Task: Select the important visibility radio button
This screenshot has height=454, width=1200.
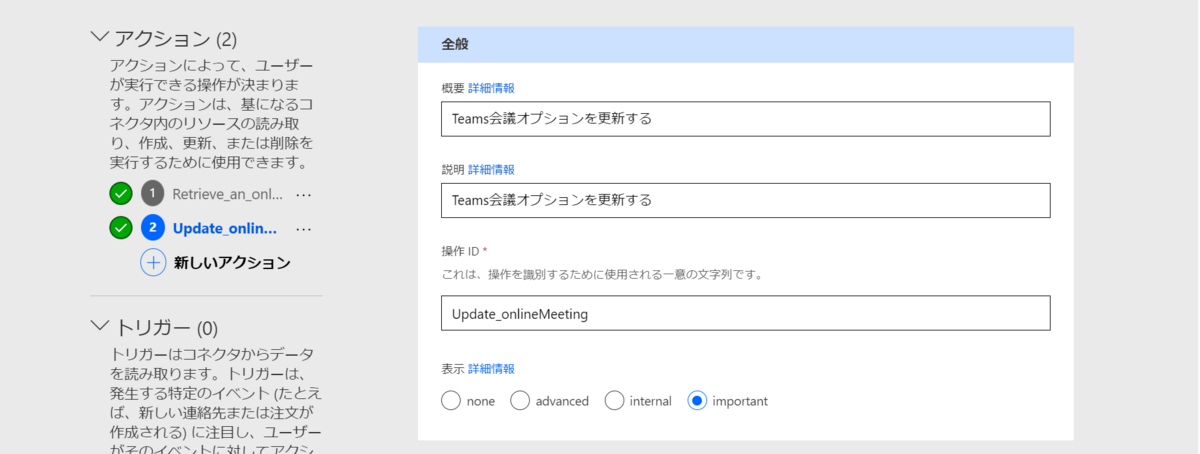Action: [697, 401]
